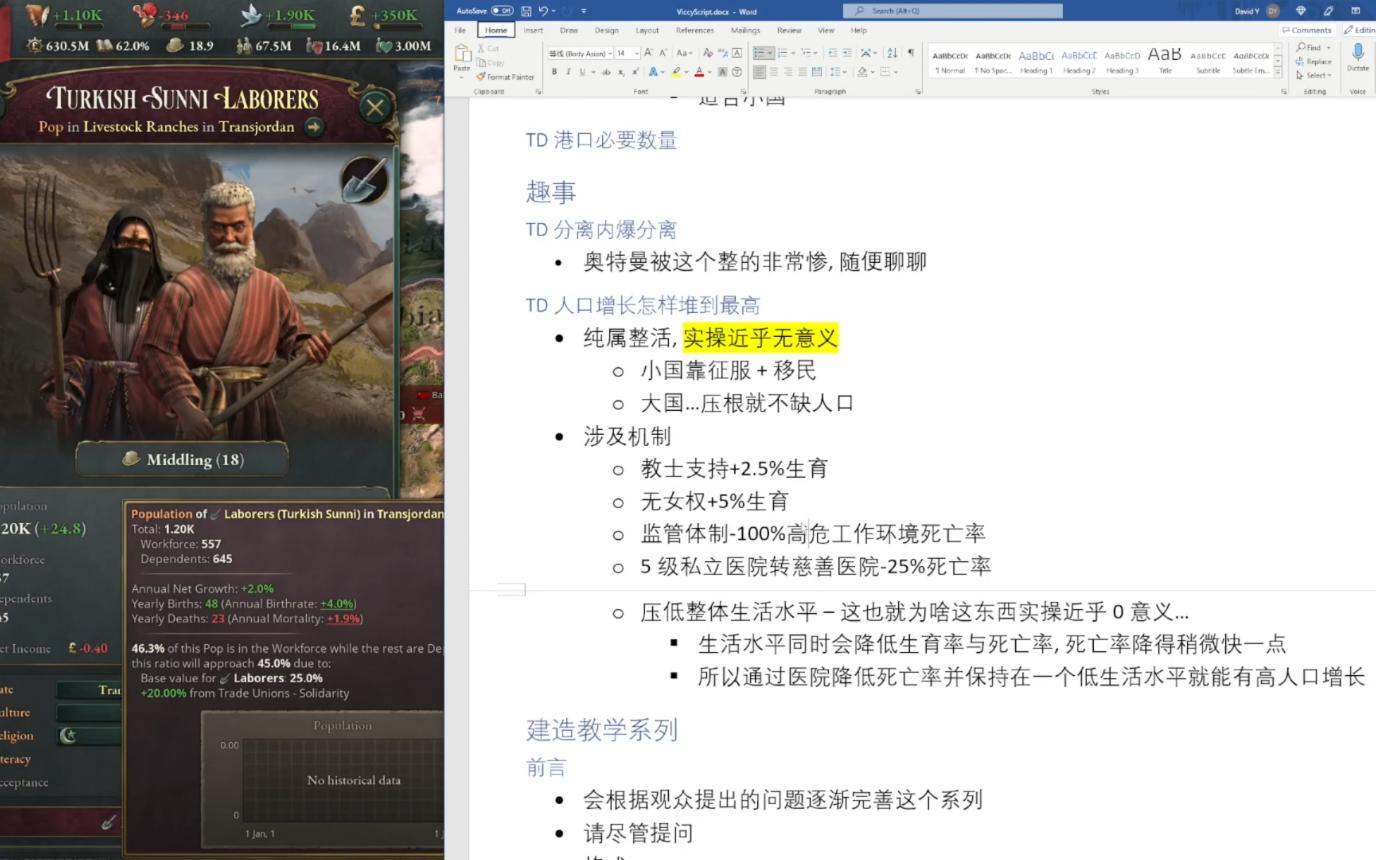Open the Review ribbon tab

click(789, 30)
